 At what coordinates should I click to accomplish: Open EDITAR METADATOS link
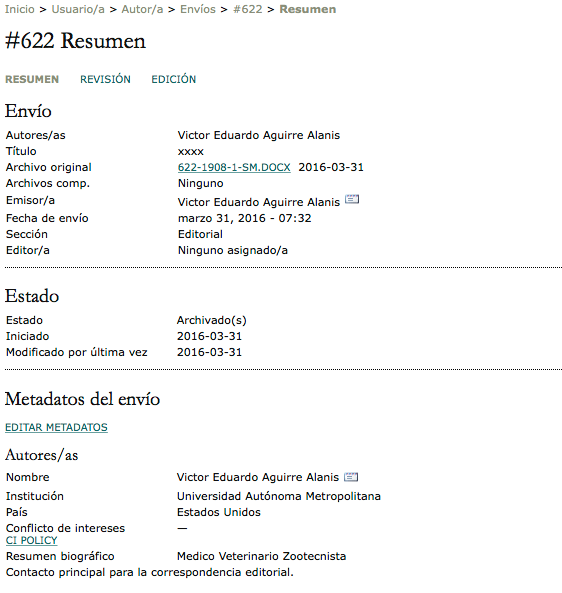point(56,427)
